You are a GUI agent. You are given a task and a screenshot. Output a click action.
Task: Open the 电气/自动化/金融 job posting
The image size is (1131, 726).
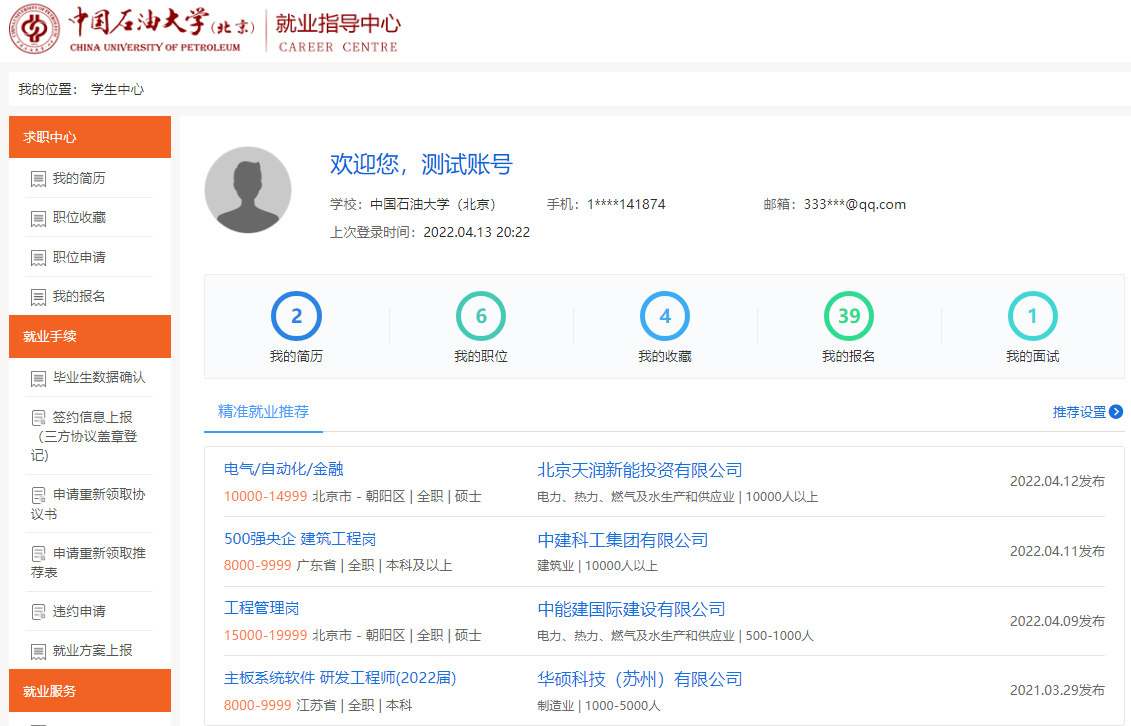(284, 469)
